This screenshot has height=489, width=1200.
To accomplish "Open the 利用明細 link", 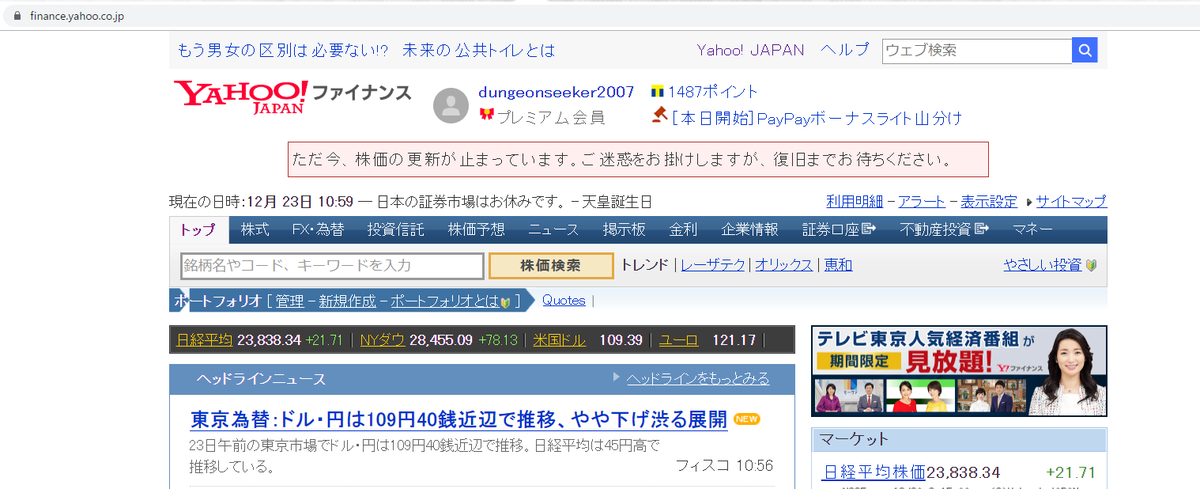I will (857, 201).
